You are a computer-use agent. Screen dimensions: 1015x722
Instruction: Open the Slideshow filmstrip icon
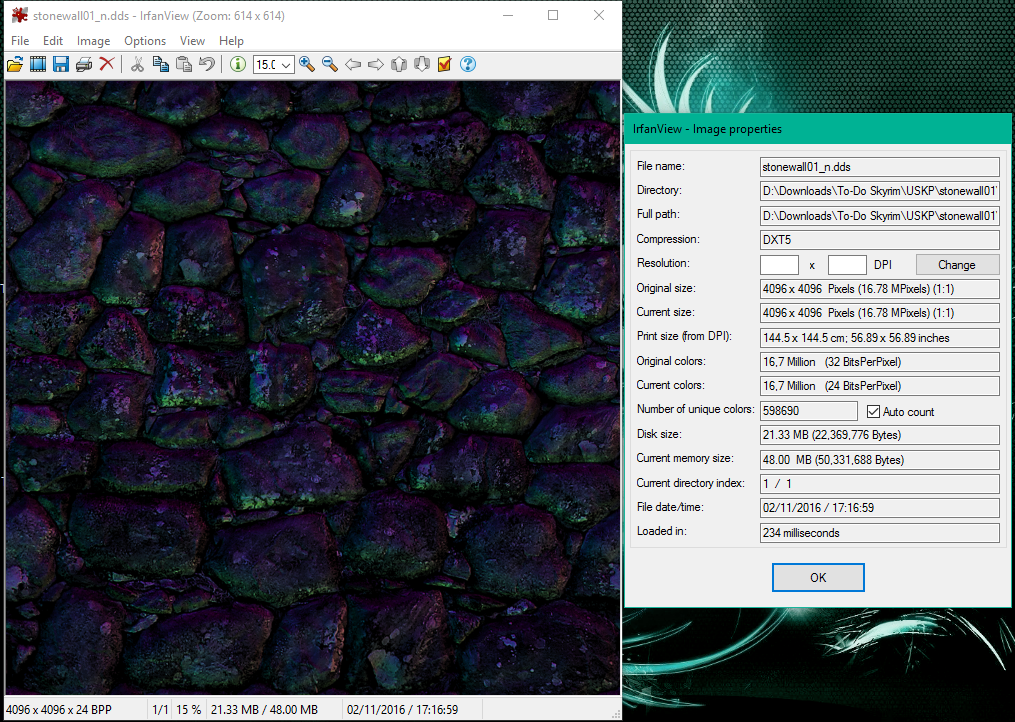(x=38, y=65)
